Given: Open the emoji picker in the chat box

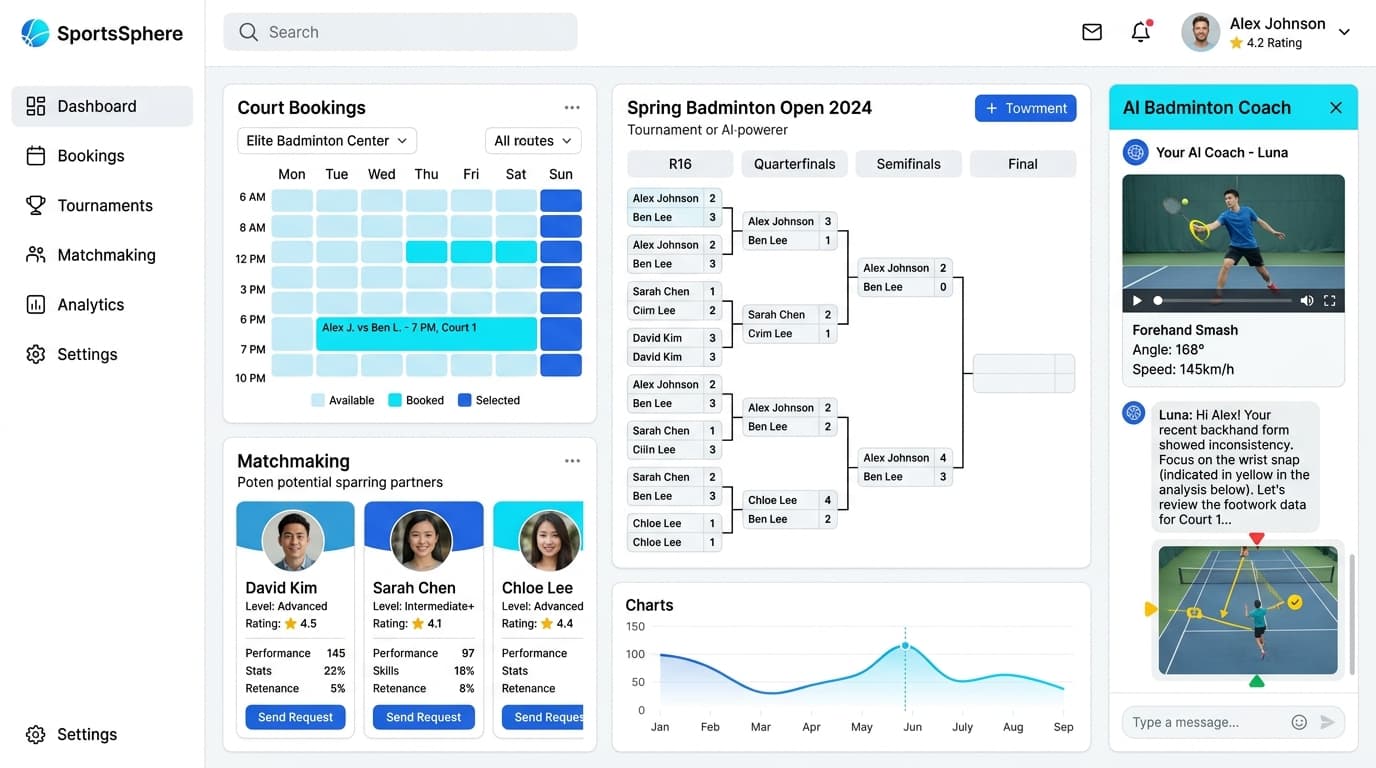Looking at the screenshot, I should click(x=1299, y=722).
